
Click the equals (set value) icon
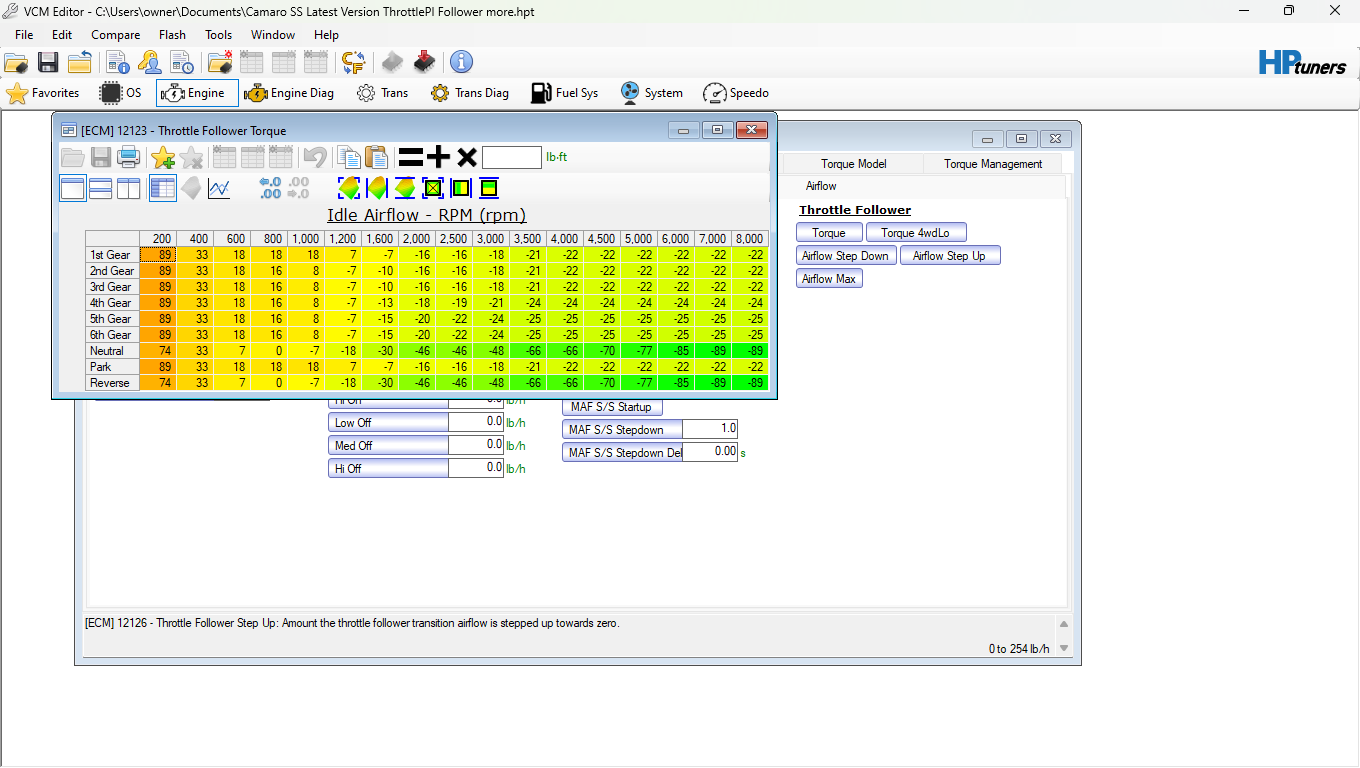pos(410,157)
